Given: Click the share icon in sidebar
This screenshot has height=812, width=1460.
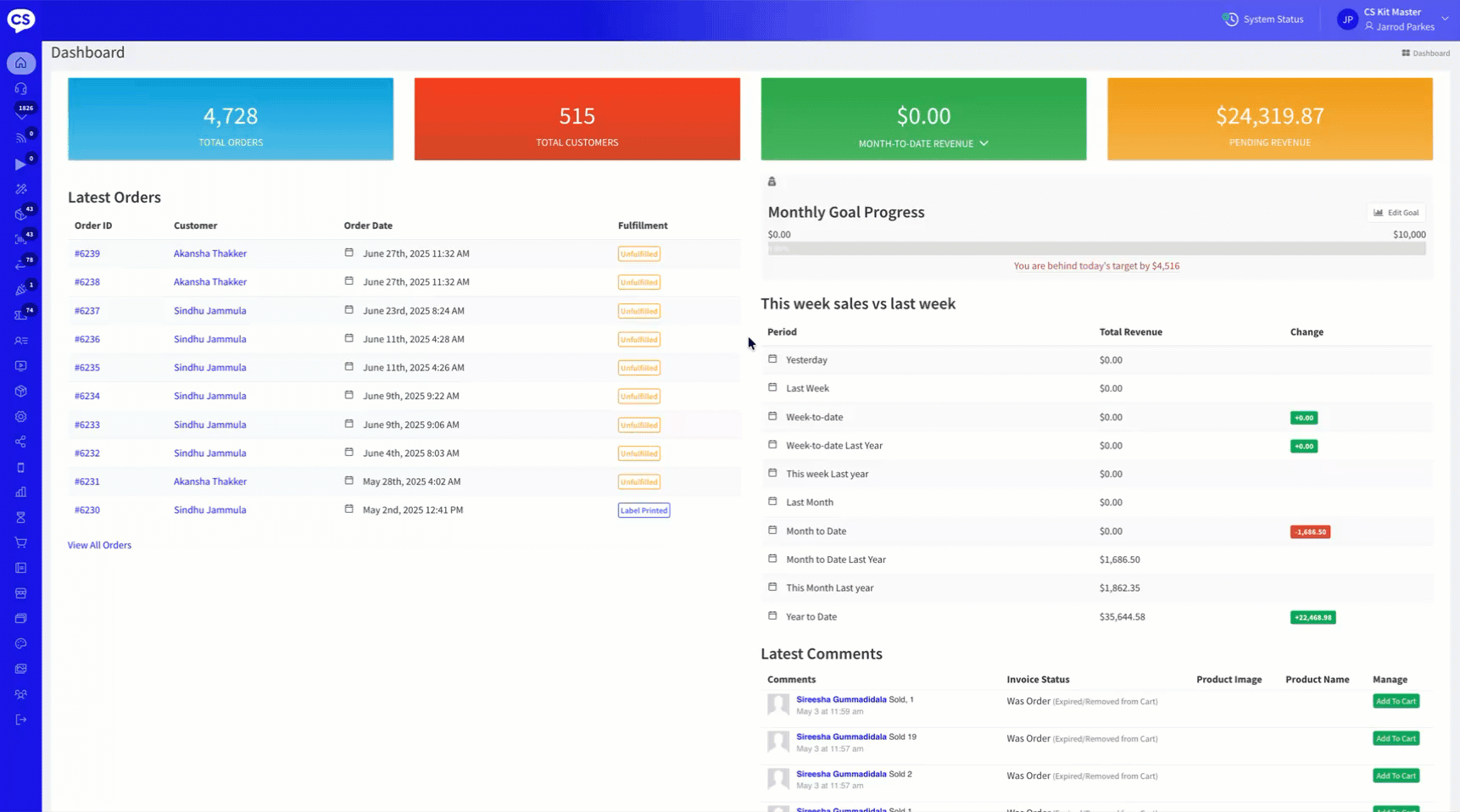Looking at the screenshot, I should click(21, 442).
